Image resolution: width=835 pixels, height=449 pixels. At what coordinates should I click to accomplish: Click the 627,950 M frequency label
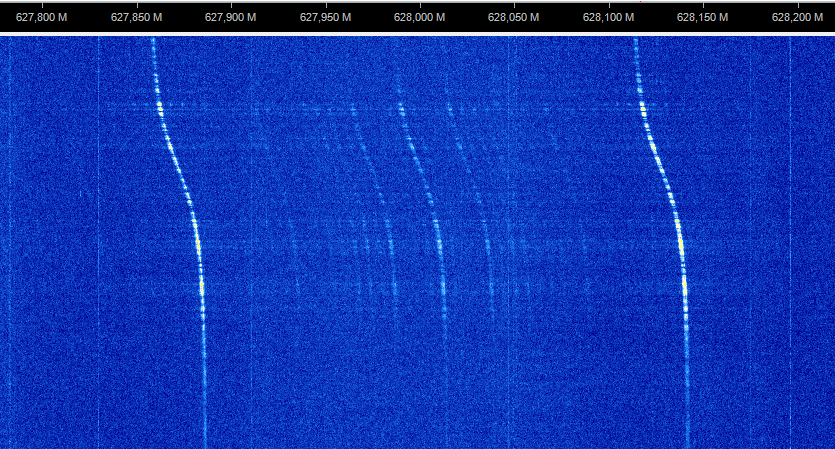pos(325,18)
